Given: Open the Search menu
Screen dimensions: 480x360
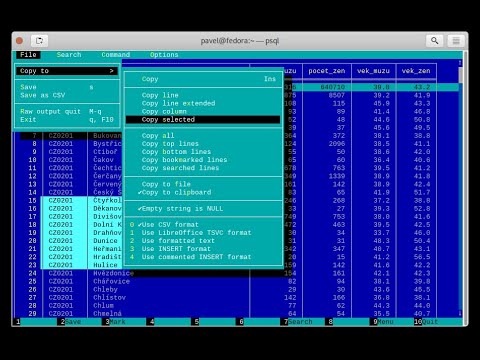Looking at the screenshot, I should [69, 55].
